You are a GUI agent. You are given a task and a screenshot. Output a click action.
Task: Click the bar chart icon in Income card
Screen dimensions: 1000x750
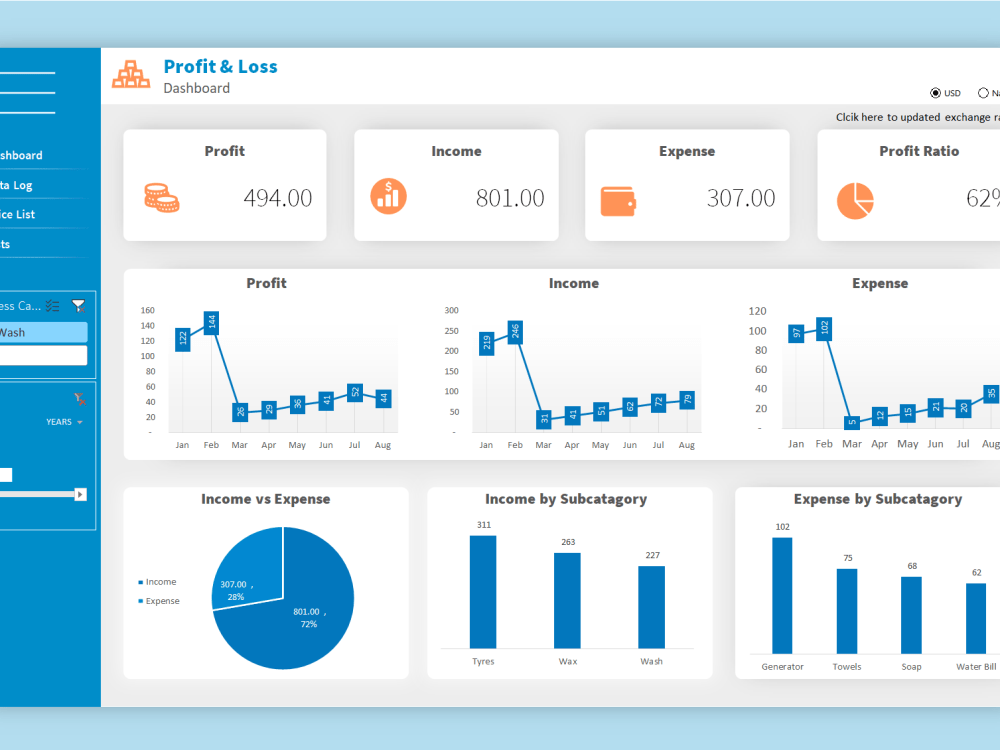[388, 196]
